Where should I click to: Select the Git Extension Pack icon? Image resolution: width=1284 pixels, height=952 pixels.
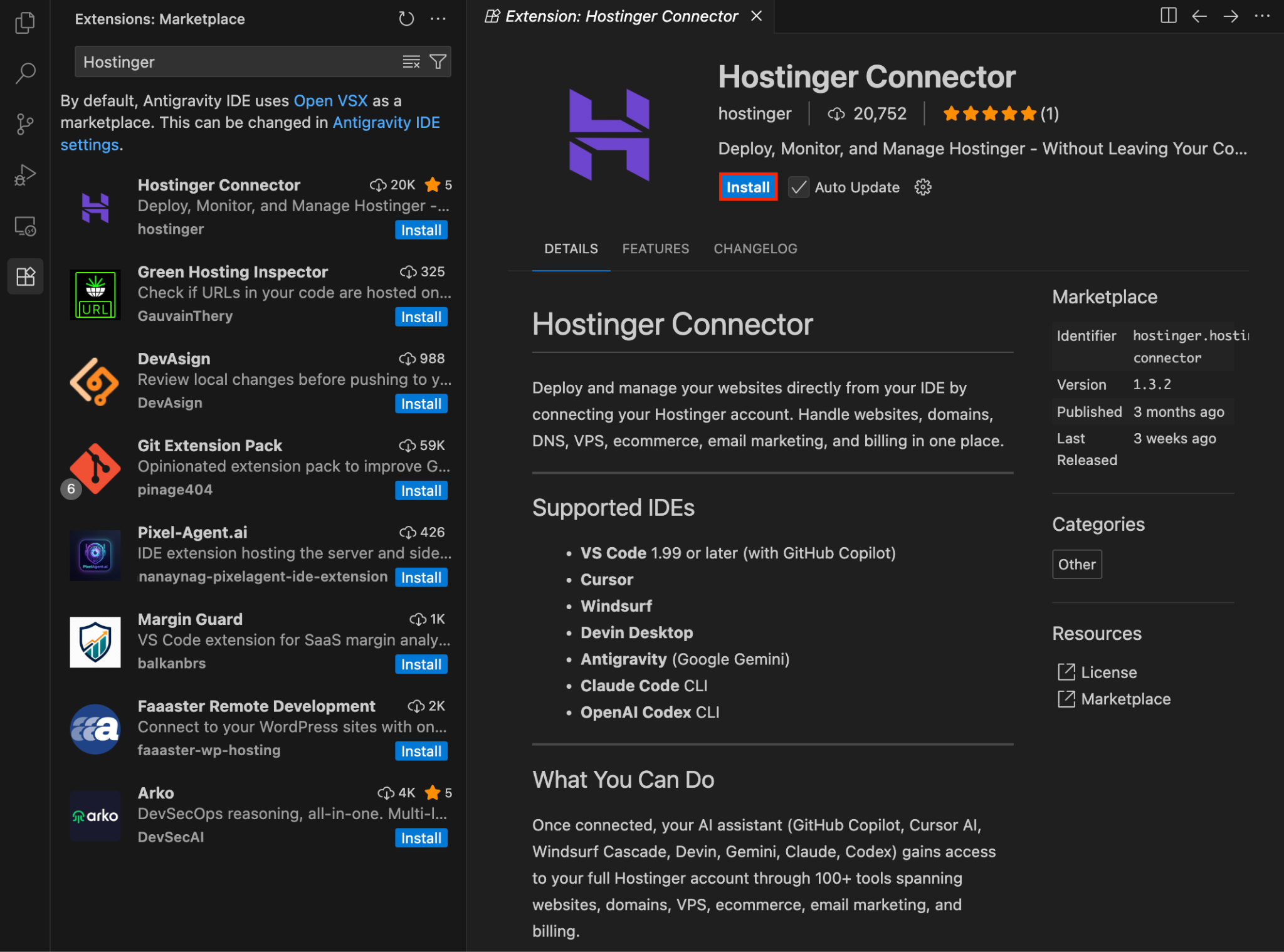click(95, 468)
